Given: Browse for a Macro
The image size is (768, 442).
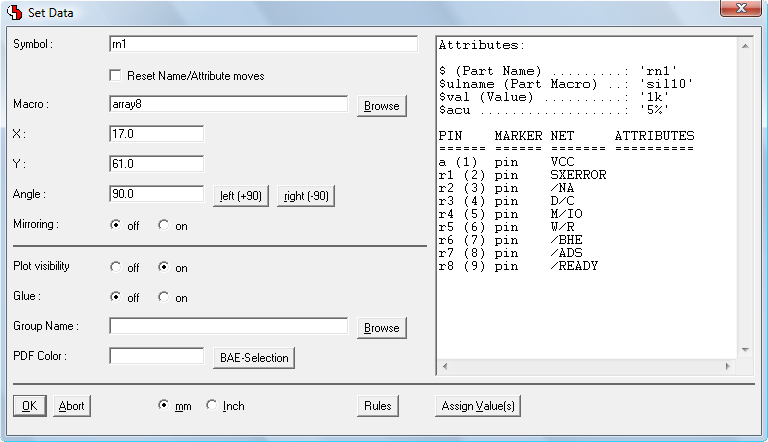Looking at the screenshot, I should [x=381, y=106].
